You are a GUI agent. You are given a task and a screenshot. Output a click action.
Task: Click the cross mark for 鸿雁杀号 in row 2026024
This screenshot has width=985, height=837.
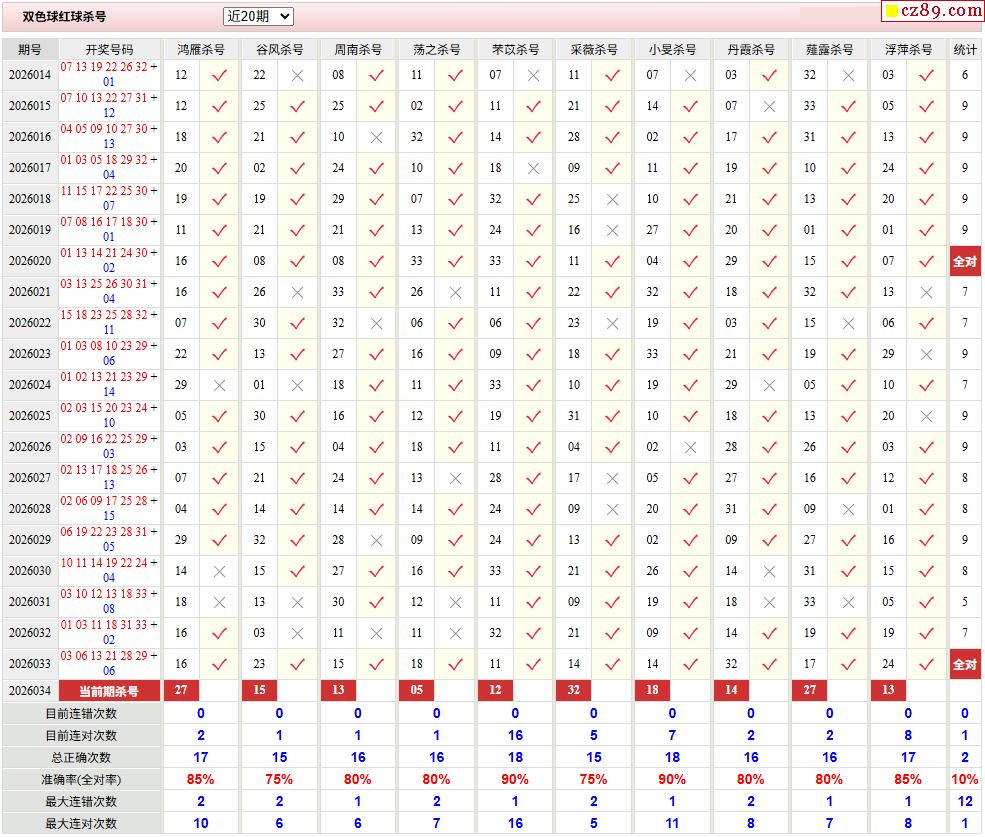219,385
